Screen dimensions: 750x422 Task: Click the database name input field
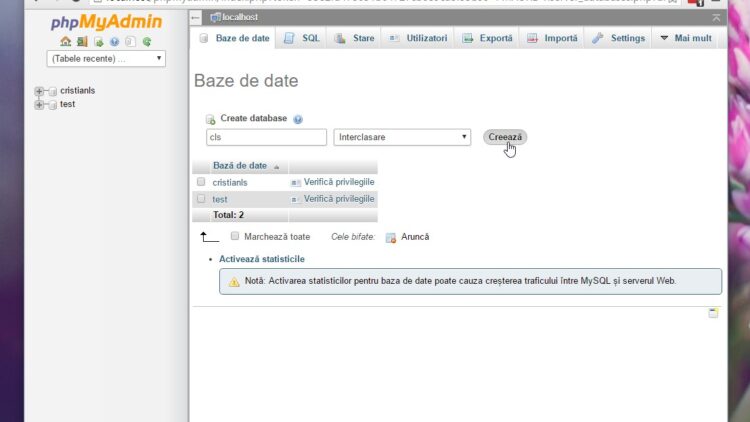pos(266,137)
